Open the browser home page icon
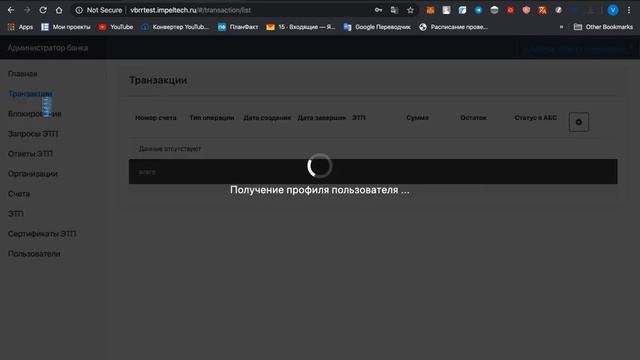 point(59,10)
